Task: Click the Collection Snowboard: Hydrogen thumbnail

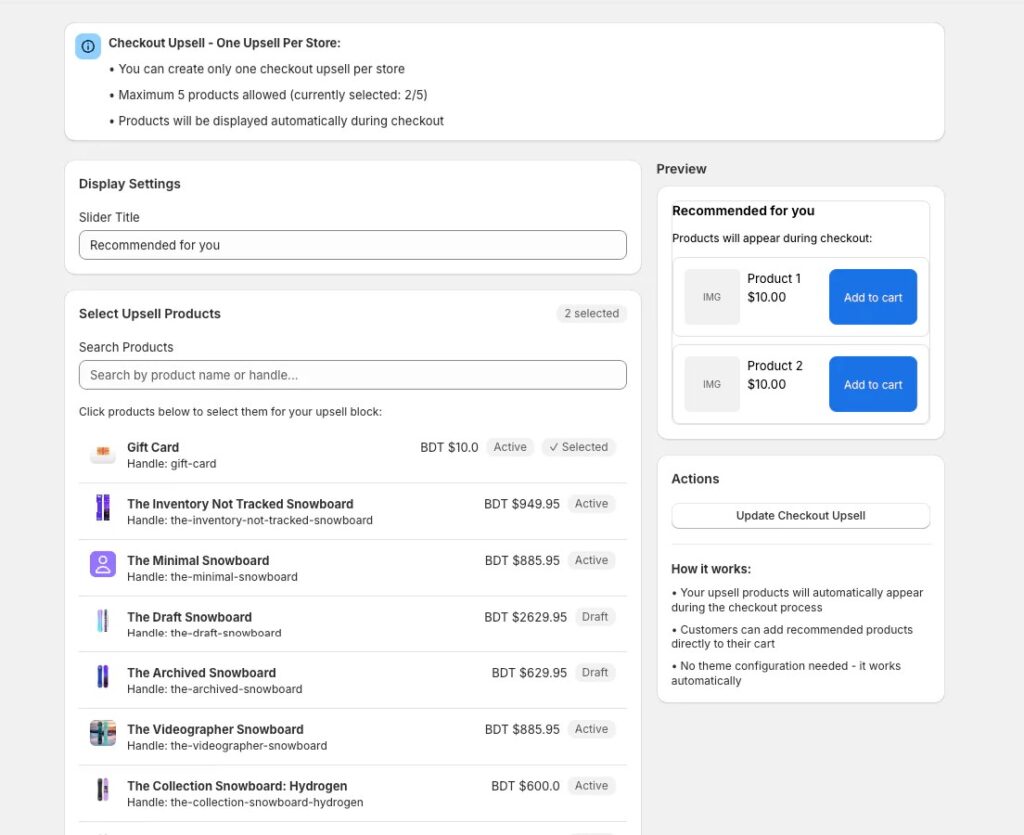Action: click(103, 790)
